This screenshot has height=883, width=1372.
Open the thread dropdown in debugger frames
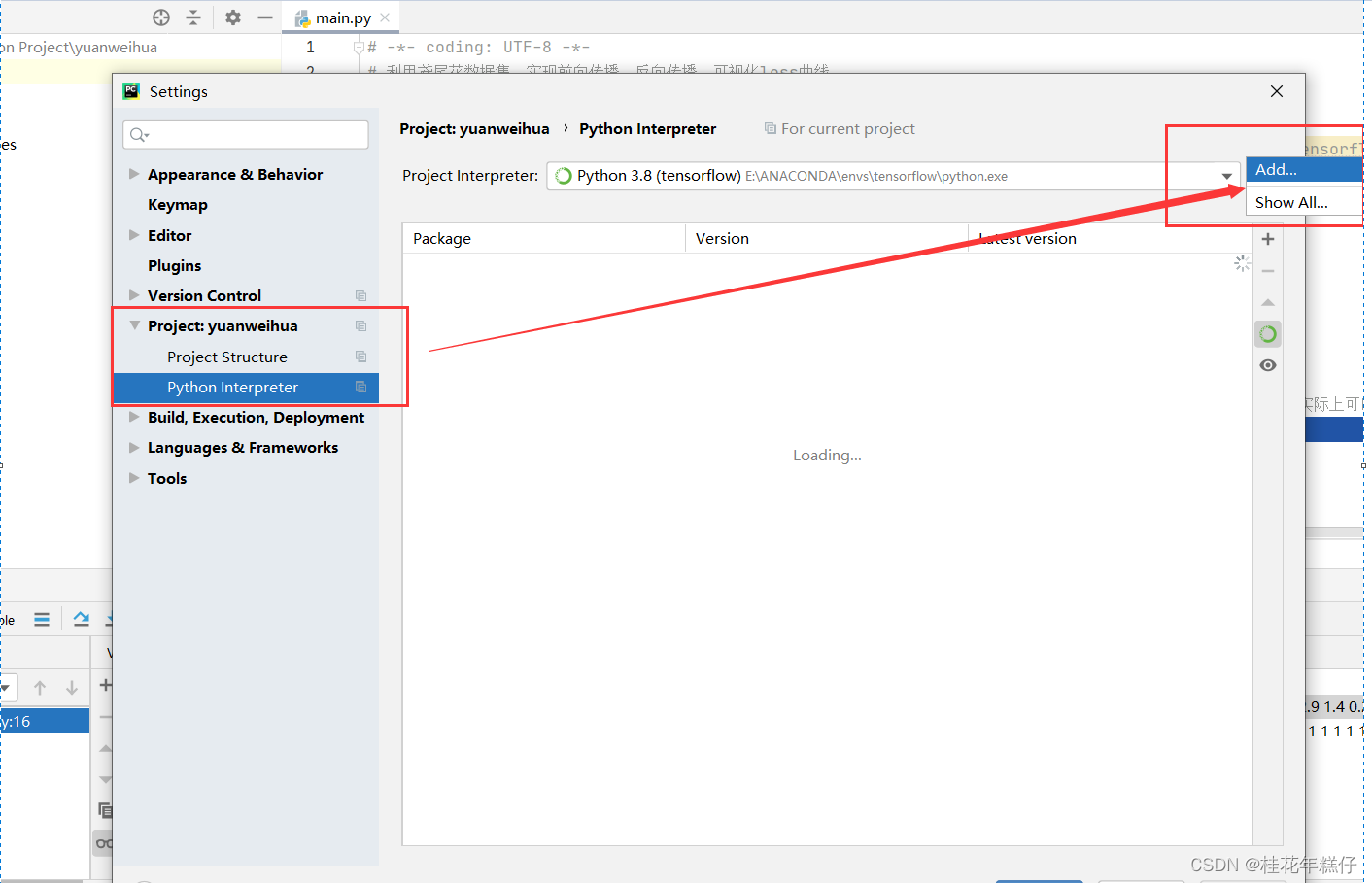5,688
